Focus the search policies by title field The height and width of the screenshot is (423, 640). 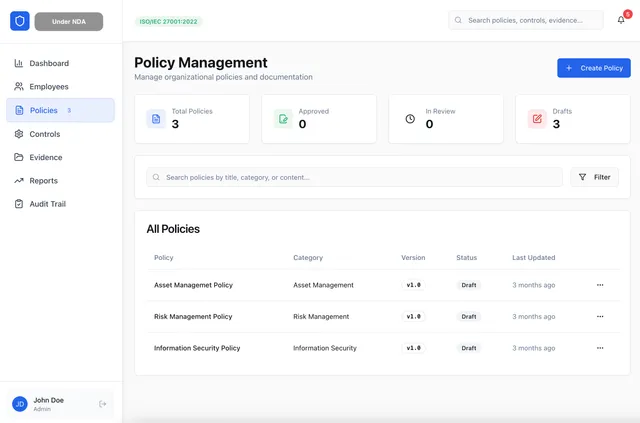point(354,177)
